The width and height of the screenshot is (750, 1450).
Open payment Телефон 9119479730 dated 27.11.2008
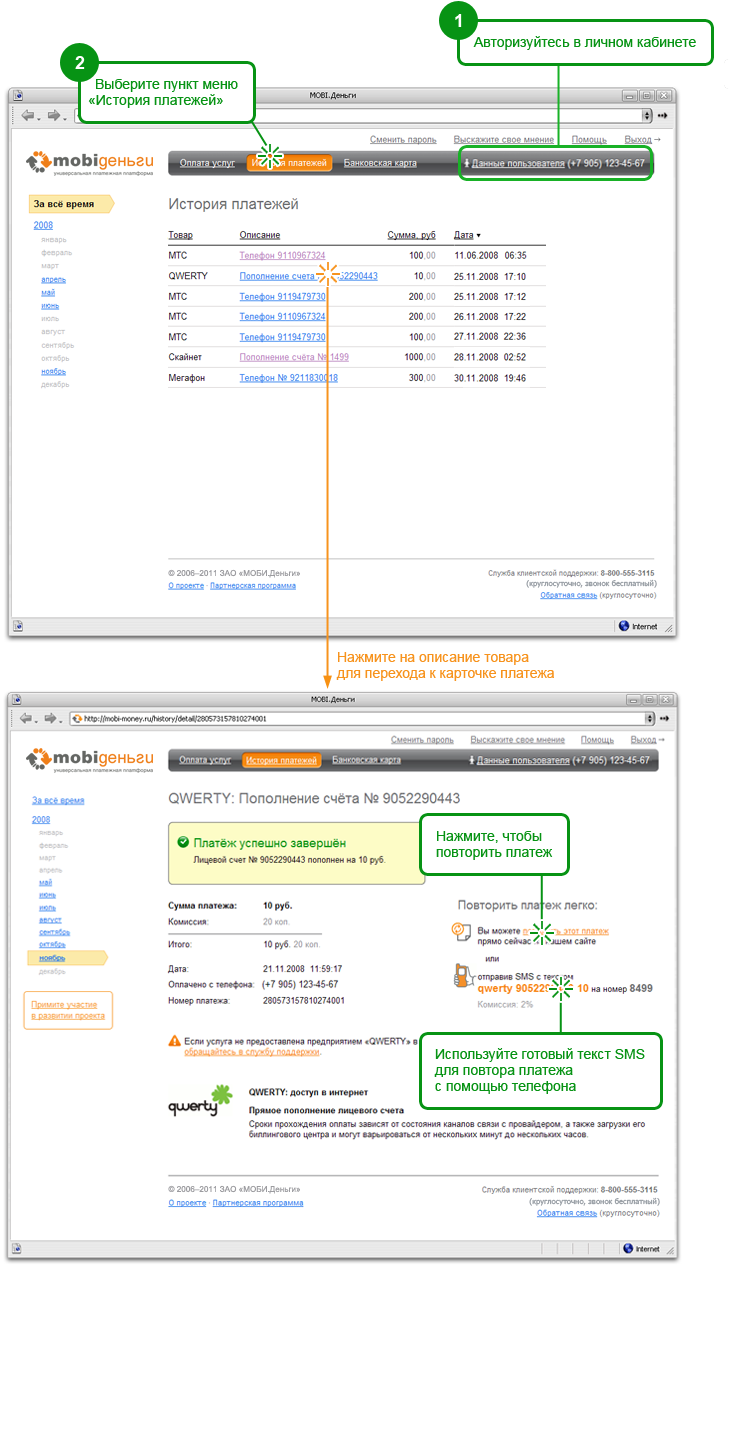282,337
